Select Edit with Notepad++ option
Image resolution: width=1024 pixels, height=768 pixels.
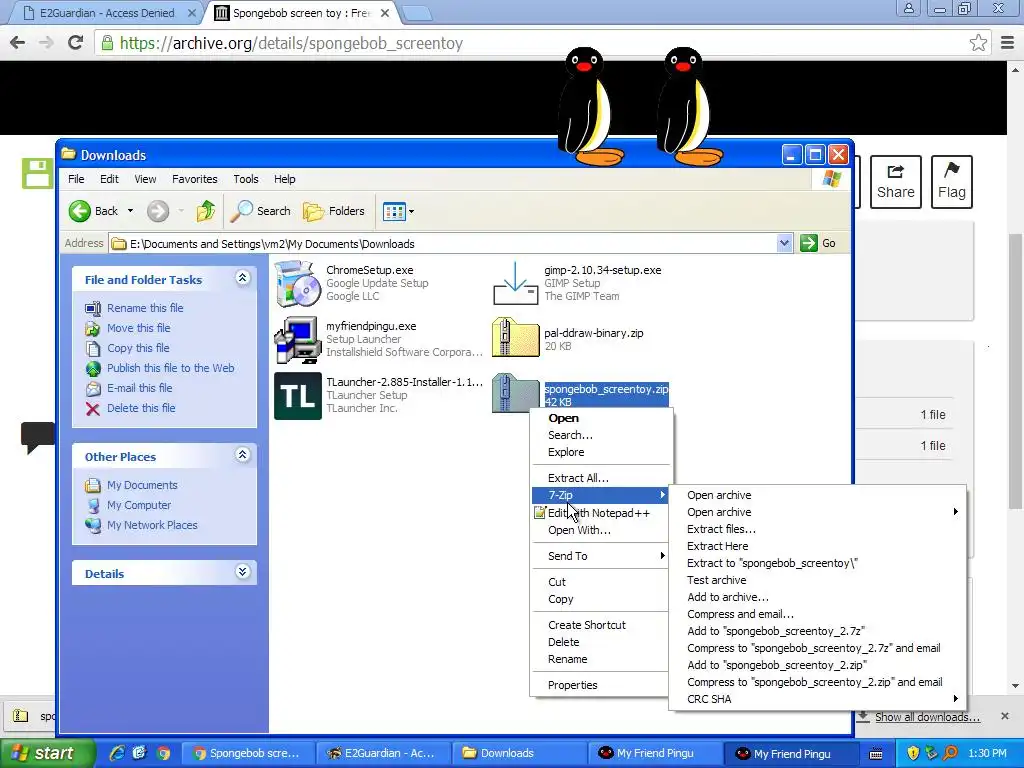pos(601,513)
